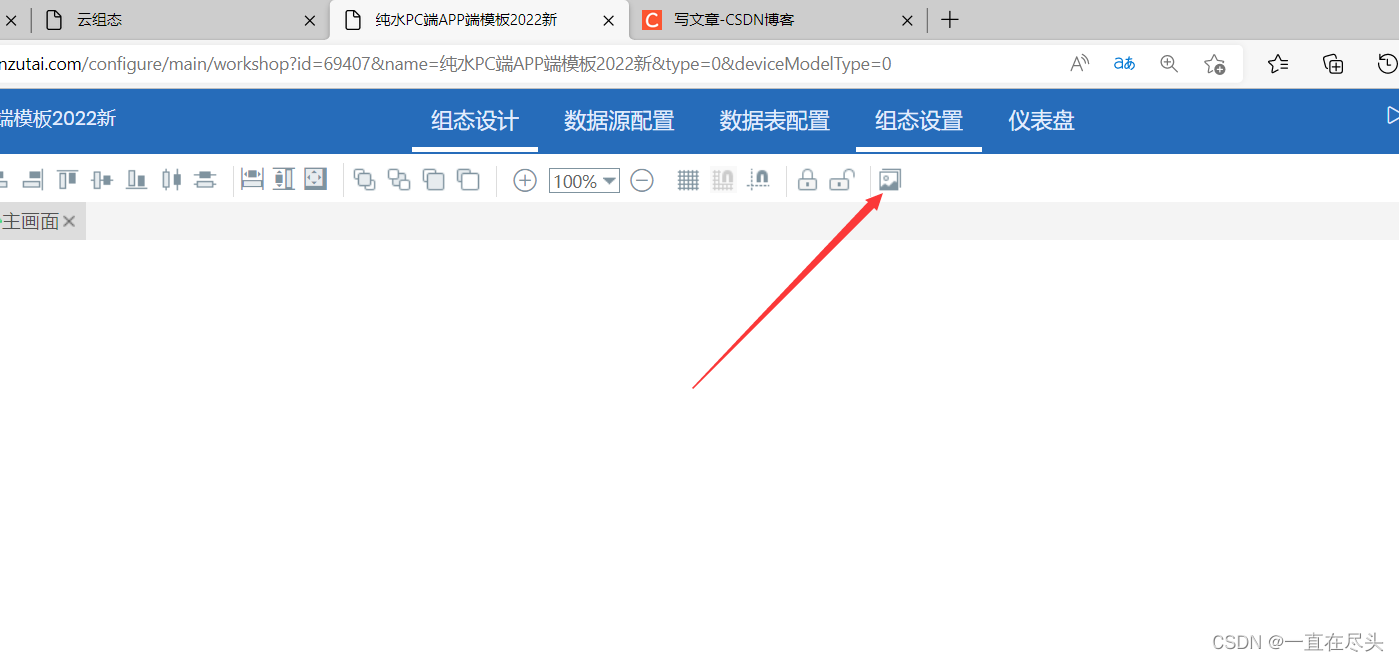Toggle the grid display icon

[688, 181]
